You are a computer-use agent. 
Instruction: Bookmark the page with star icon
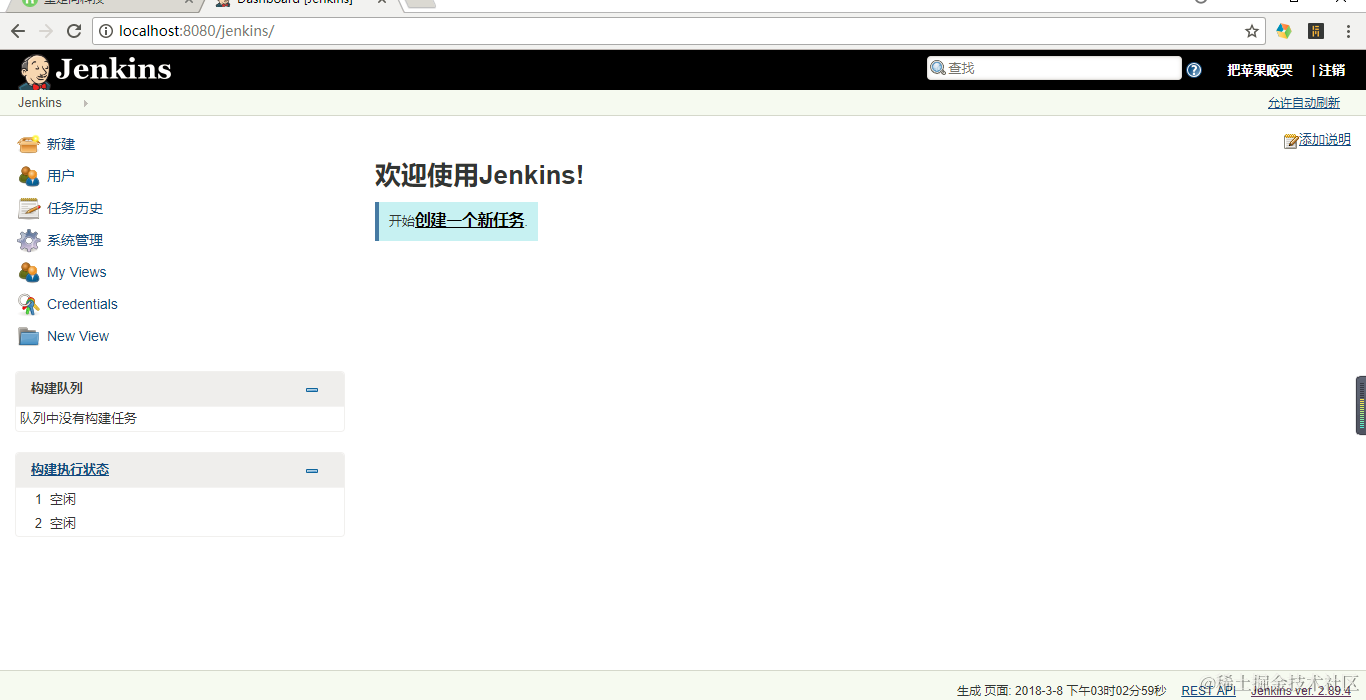[x=1252, y=31]
